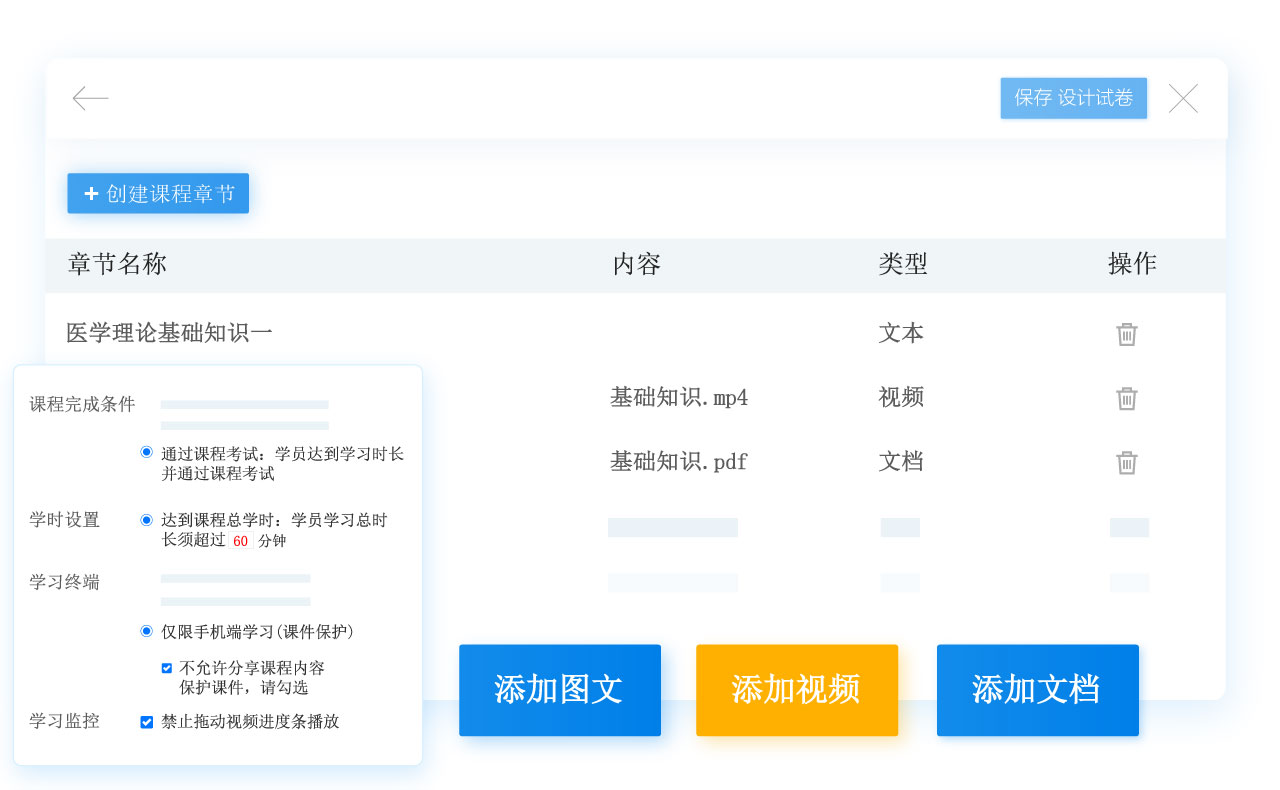Image resolution: width=1280 pixels, height=790 pixels.
Task: Click the back arrow icon
Action: pos(90,98)
